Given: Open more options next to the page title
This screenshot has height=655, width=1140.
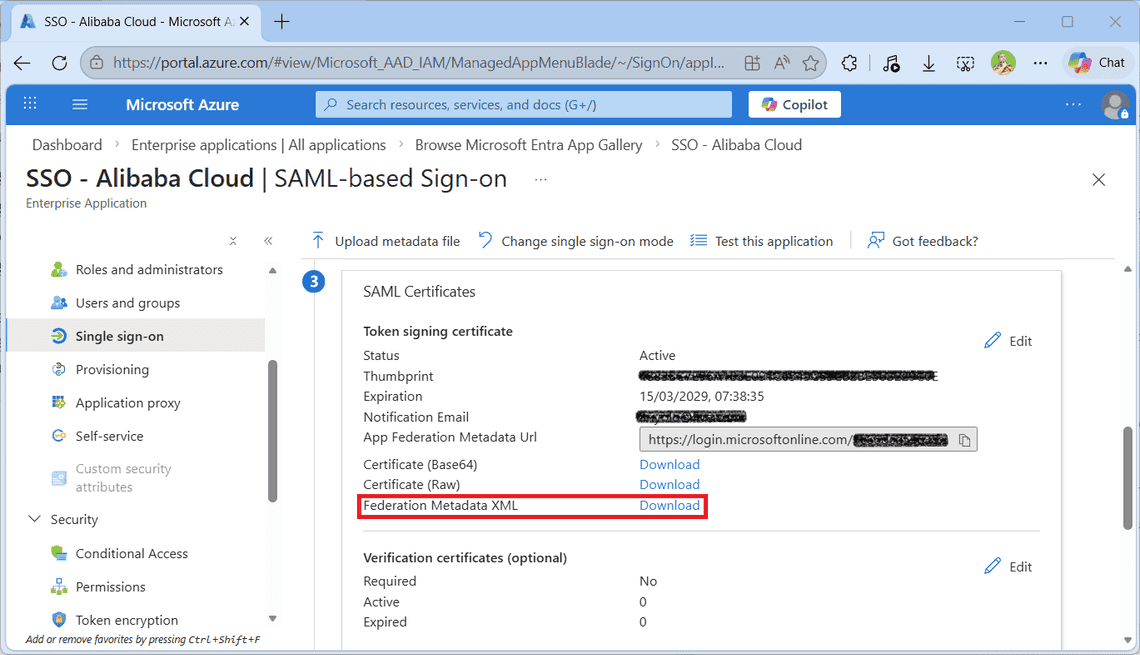Looking at the screenshot, I should click(x=540, y=180).
